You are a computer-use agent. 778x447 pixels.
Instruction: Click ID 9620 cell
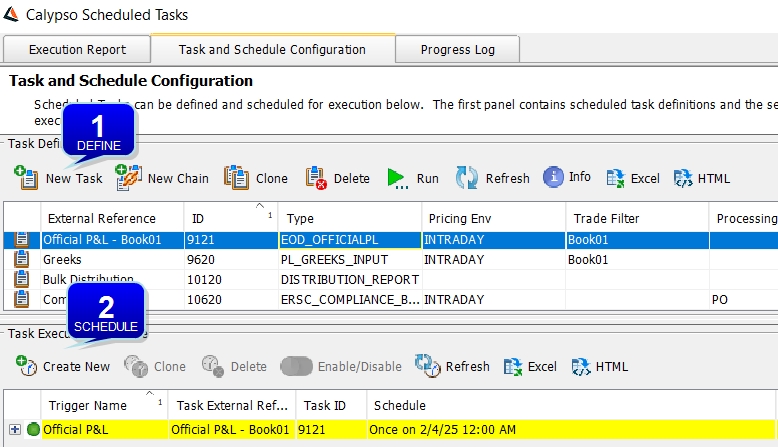coord(231,259)
